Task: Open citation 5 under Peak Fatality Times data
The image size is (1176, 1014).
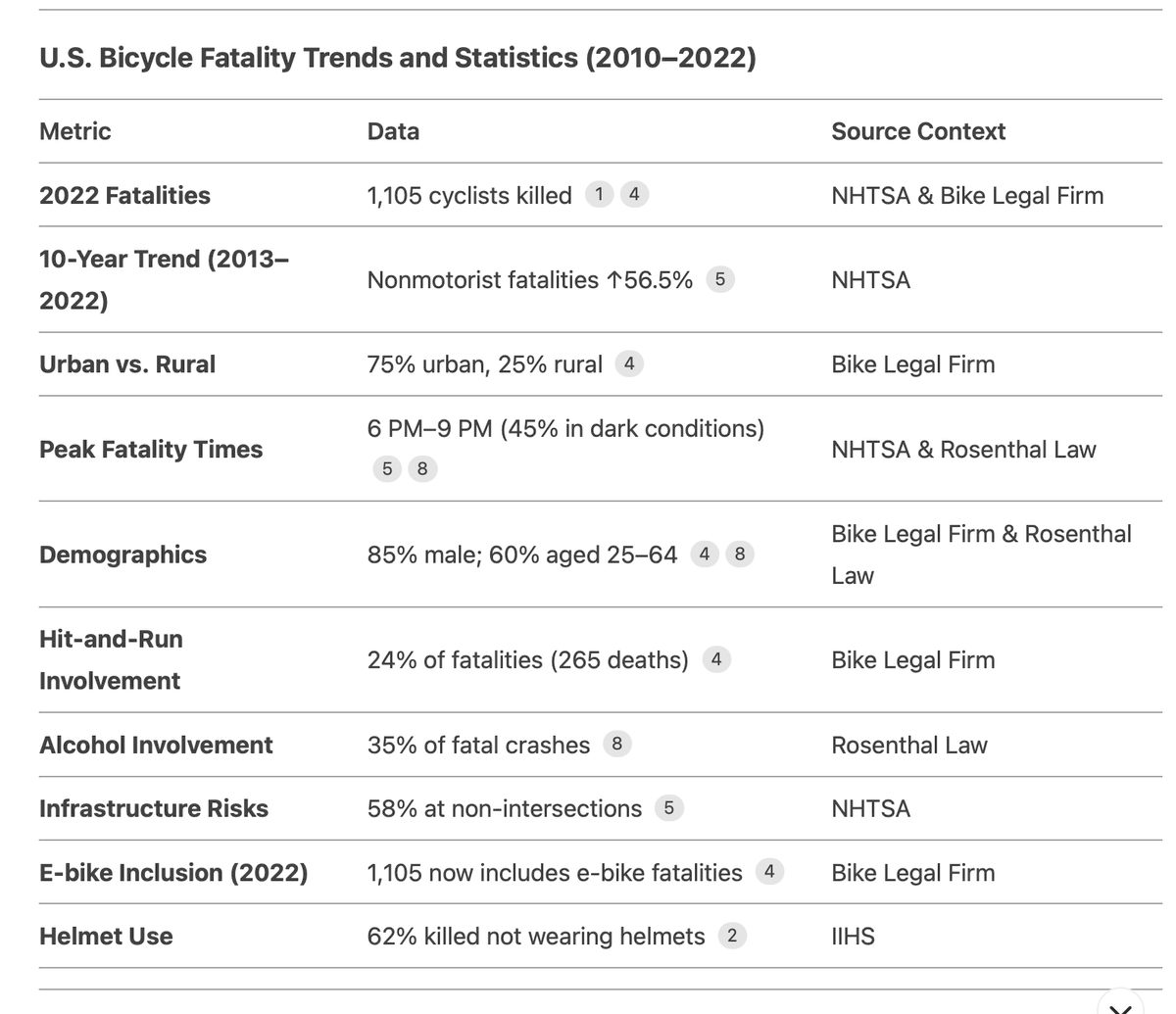Action: 387,469
